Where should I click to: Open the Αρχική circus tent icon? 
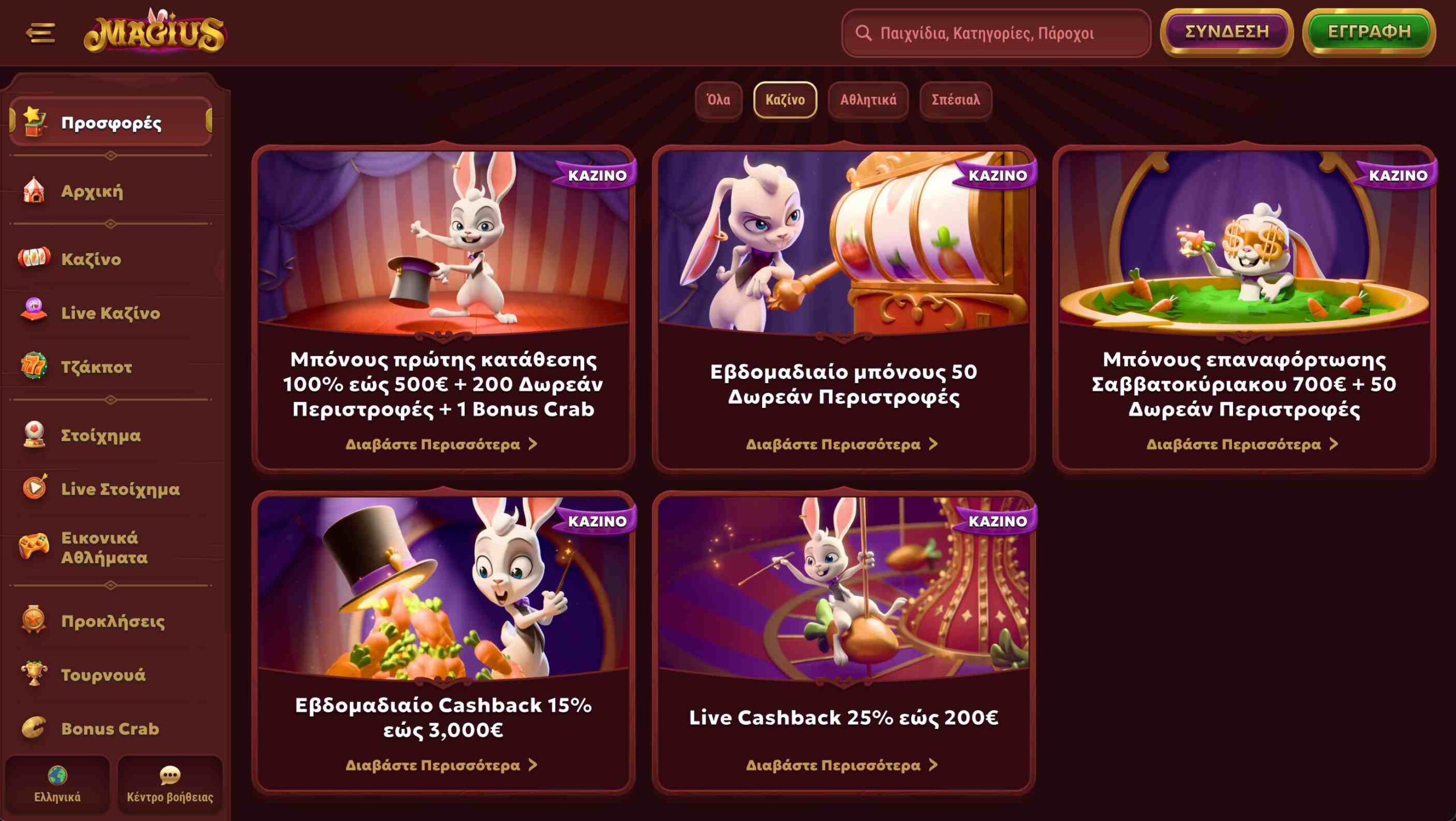(x=34, y=191)
